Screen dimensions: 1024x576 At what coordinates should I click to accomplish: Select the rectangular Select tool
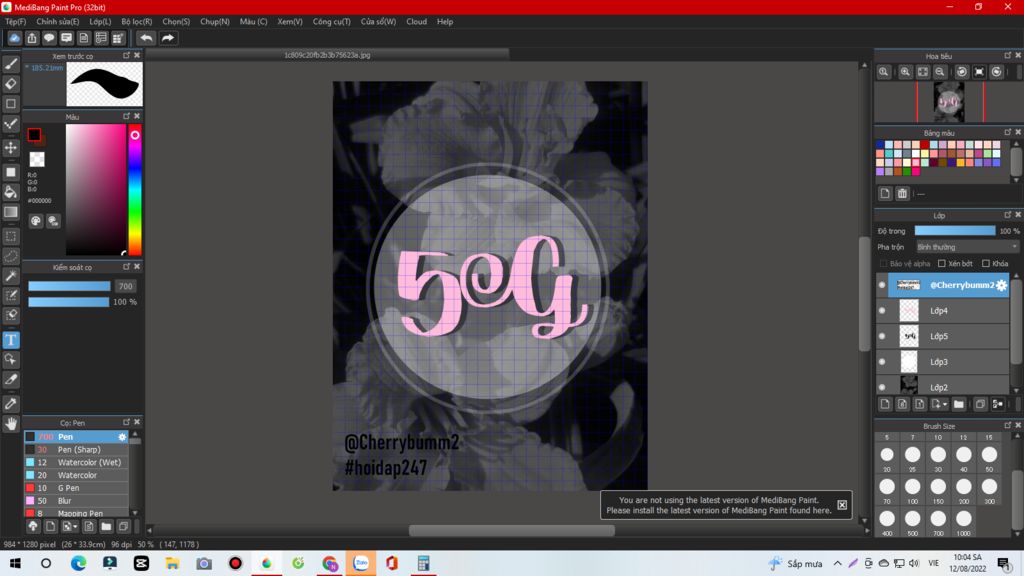[11, 236]
